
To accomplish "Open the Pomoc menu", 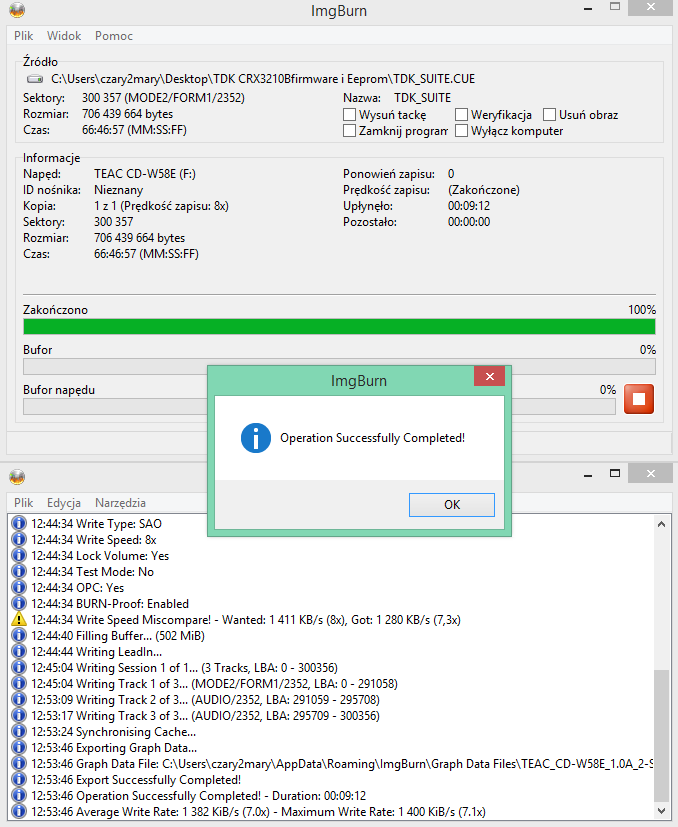I will pyautogui.click(x=113, y=36).
